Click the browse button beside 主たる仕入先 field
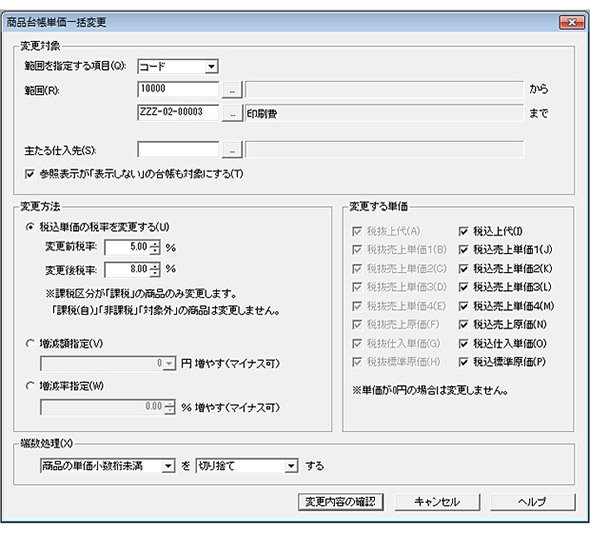The width and height of the screenshot is (590, 533). coord(232,150)
